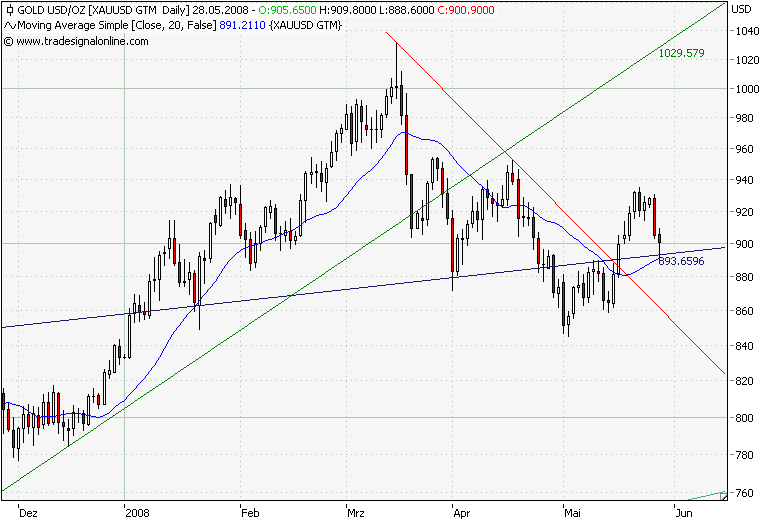Click the Moving Average Simple [Close, 20, False] legend
The height and width of the screenshot is (520, 769).
point(117,25)
